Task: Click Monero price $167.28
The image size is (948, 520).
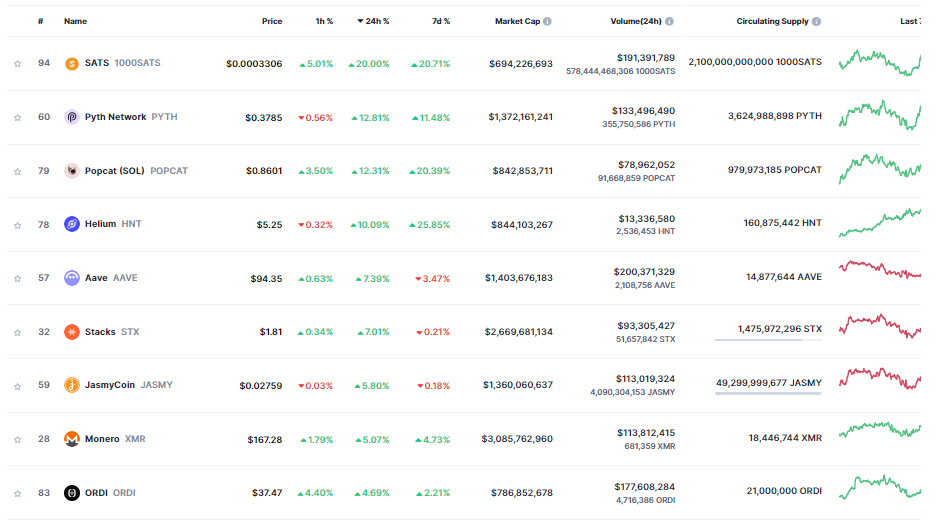Action: click(265, 440)
